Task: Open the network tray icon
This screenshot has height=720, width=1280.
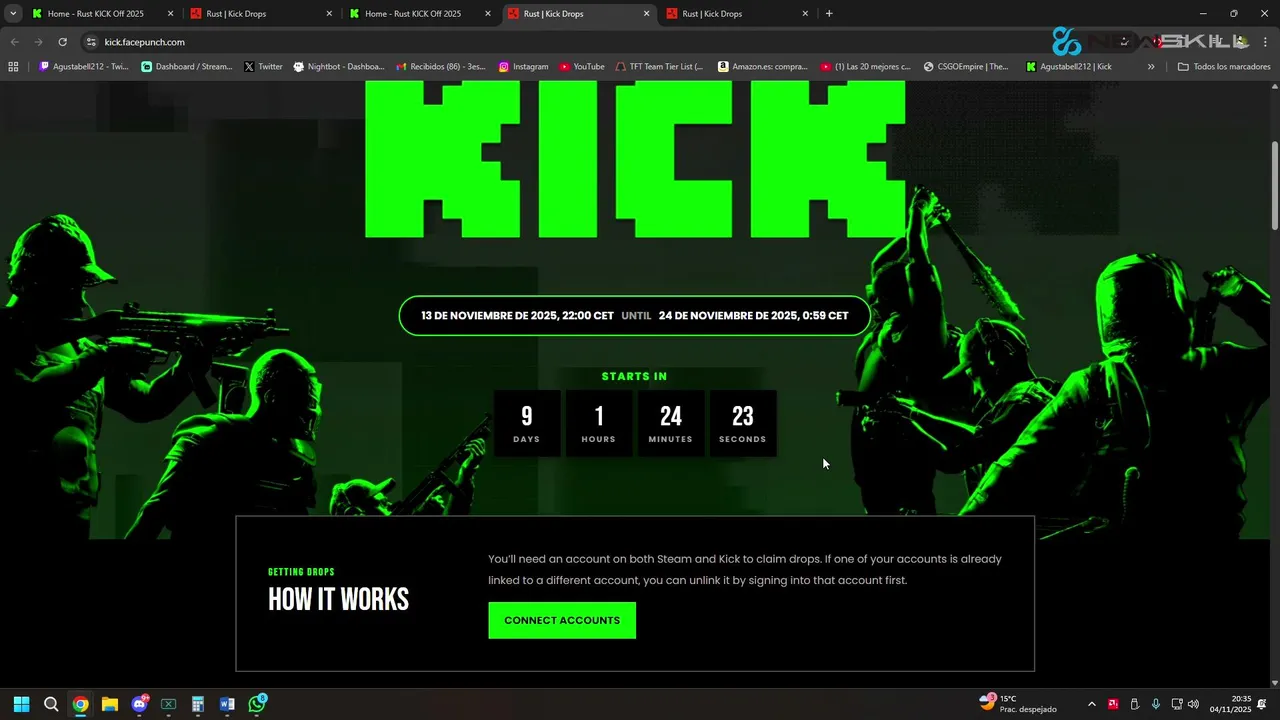Action: click(x=1177, y=704)
